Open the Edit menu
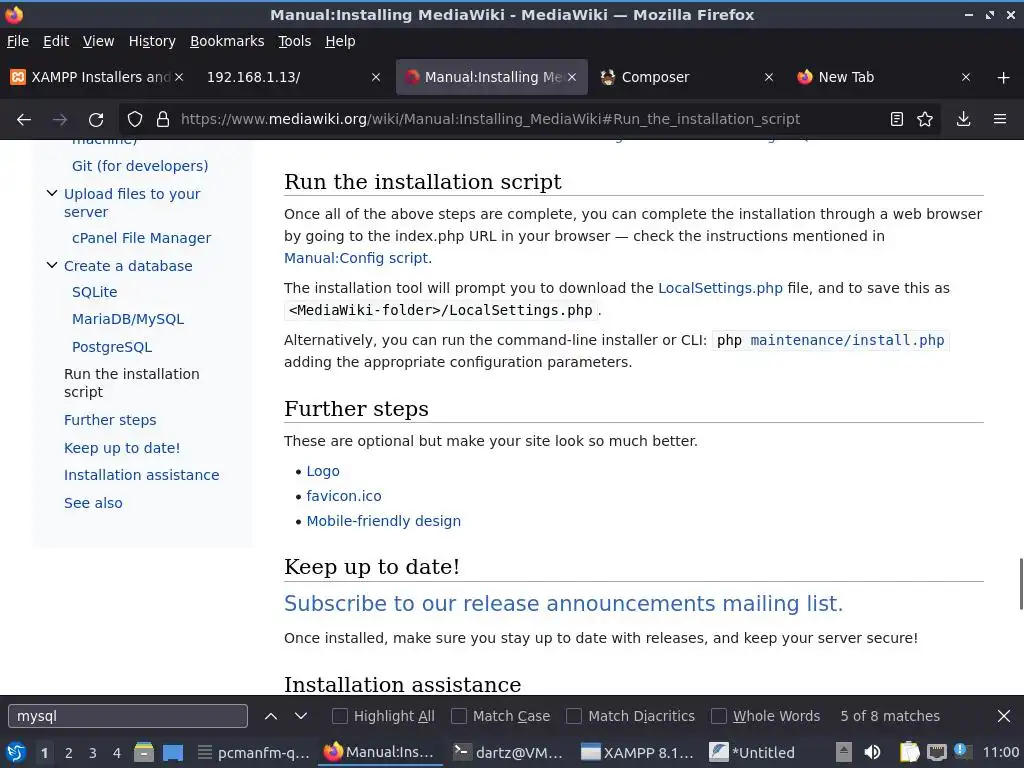 (56, 41)
